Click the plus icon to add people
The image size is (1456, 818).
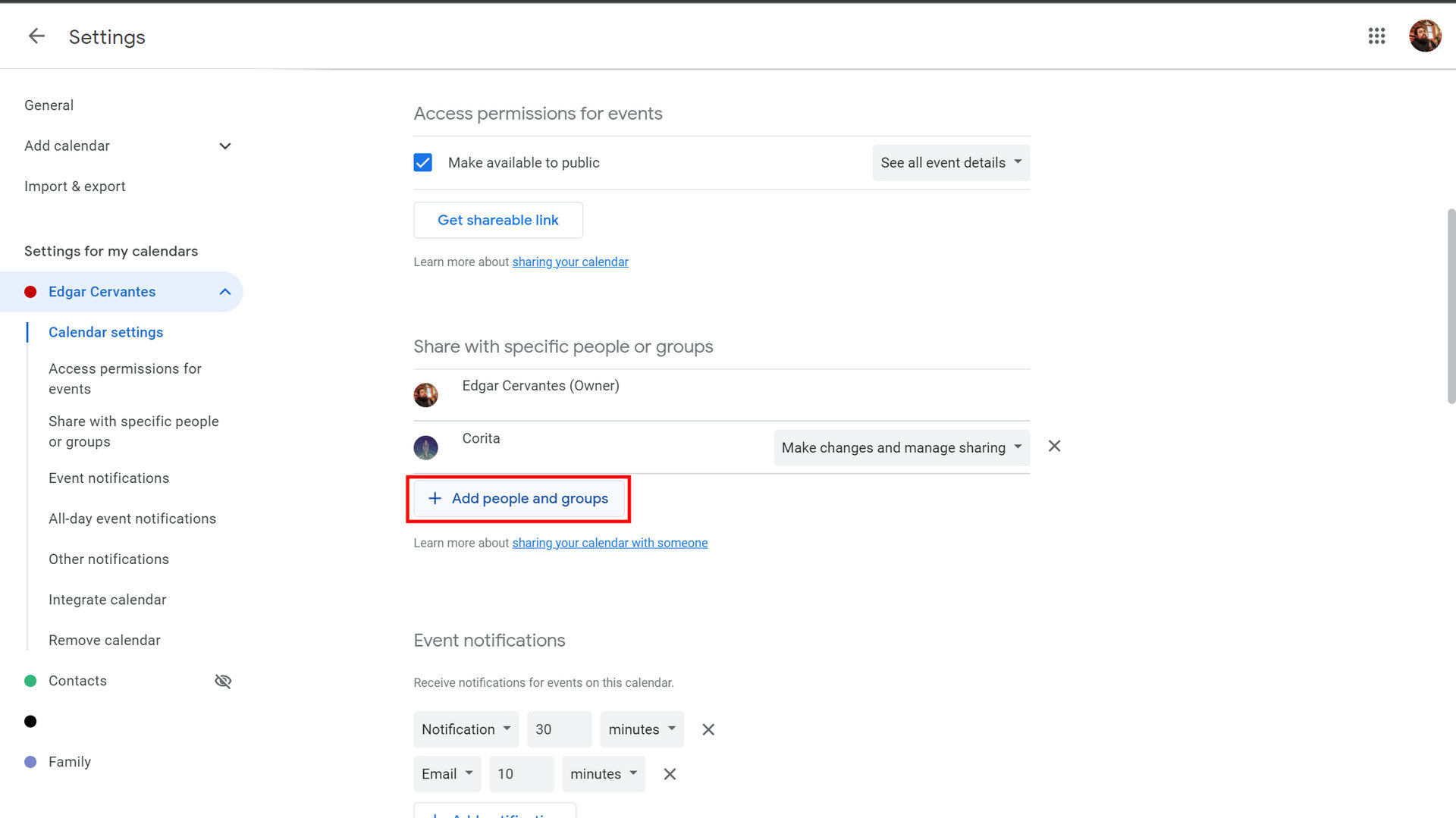435,499
